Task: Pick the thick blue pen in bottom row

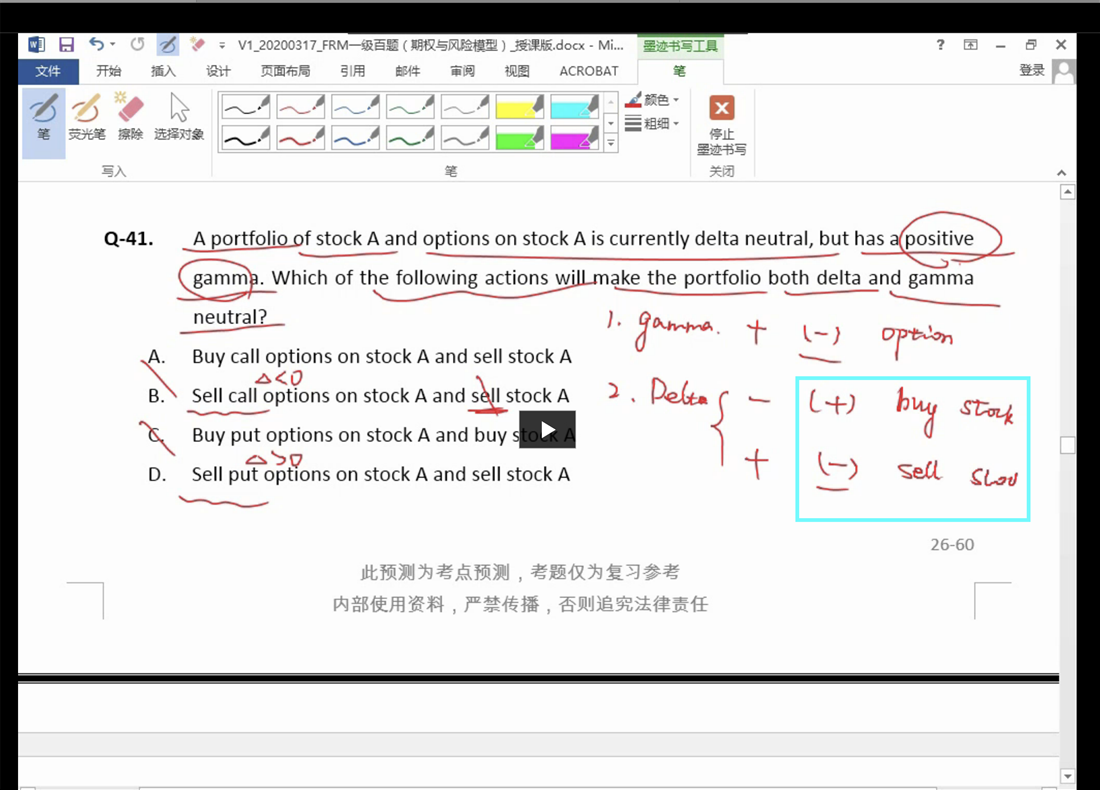Action: [x=355, y=138]
